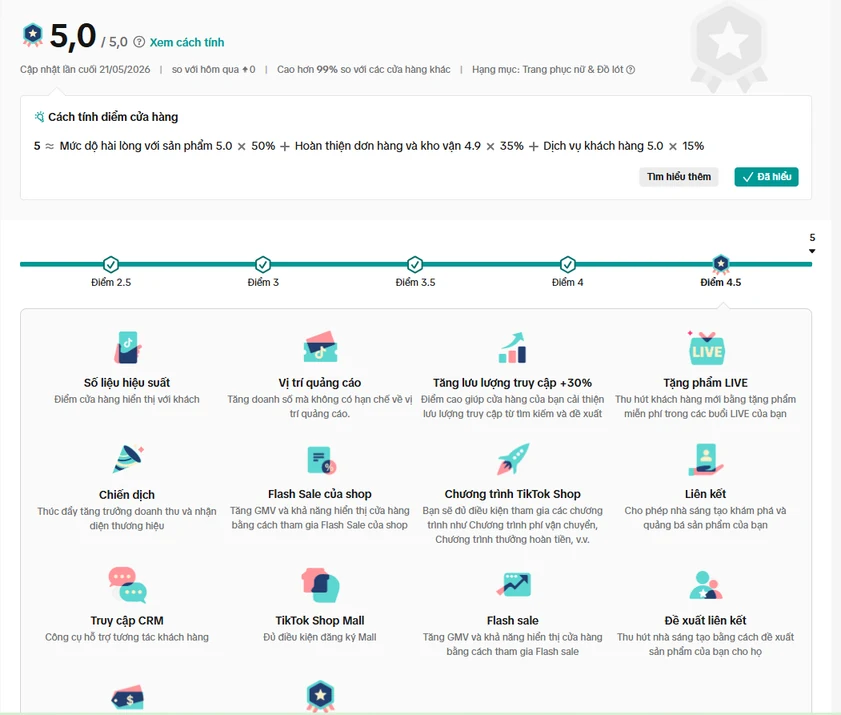
Task: Click the Số liệu hiệu suất phone icon
Action: click(127, 347)
